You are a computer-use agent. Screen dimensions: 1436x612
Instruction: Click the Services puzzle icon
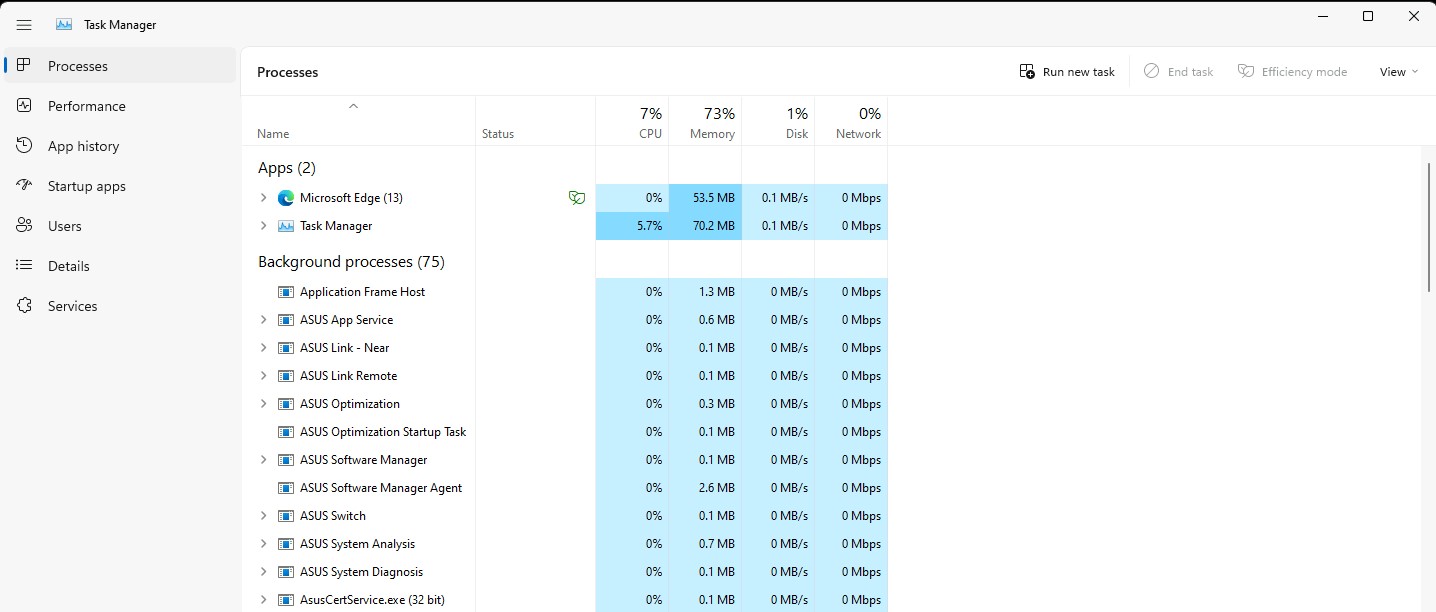coord(25,306)
